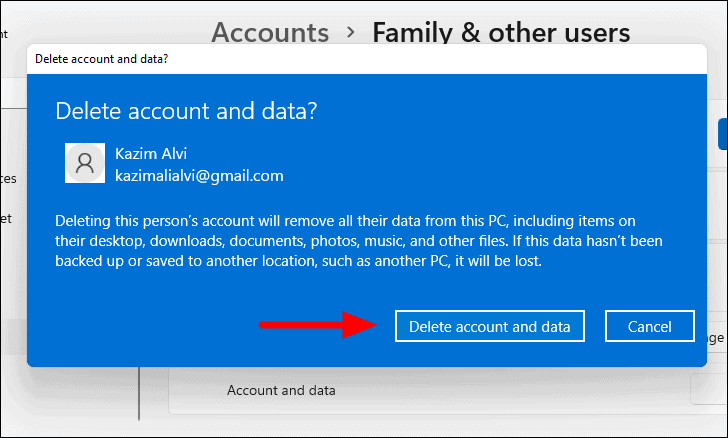This screenshot has width=728, height=438.
Task: Go back to Accounts via breadcrumb
Action: point(270,32)
